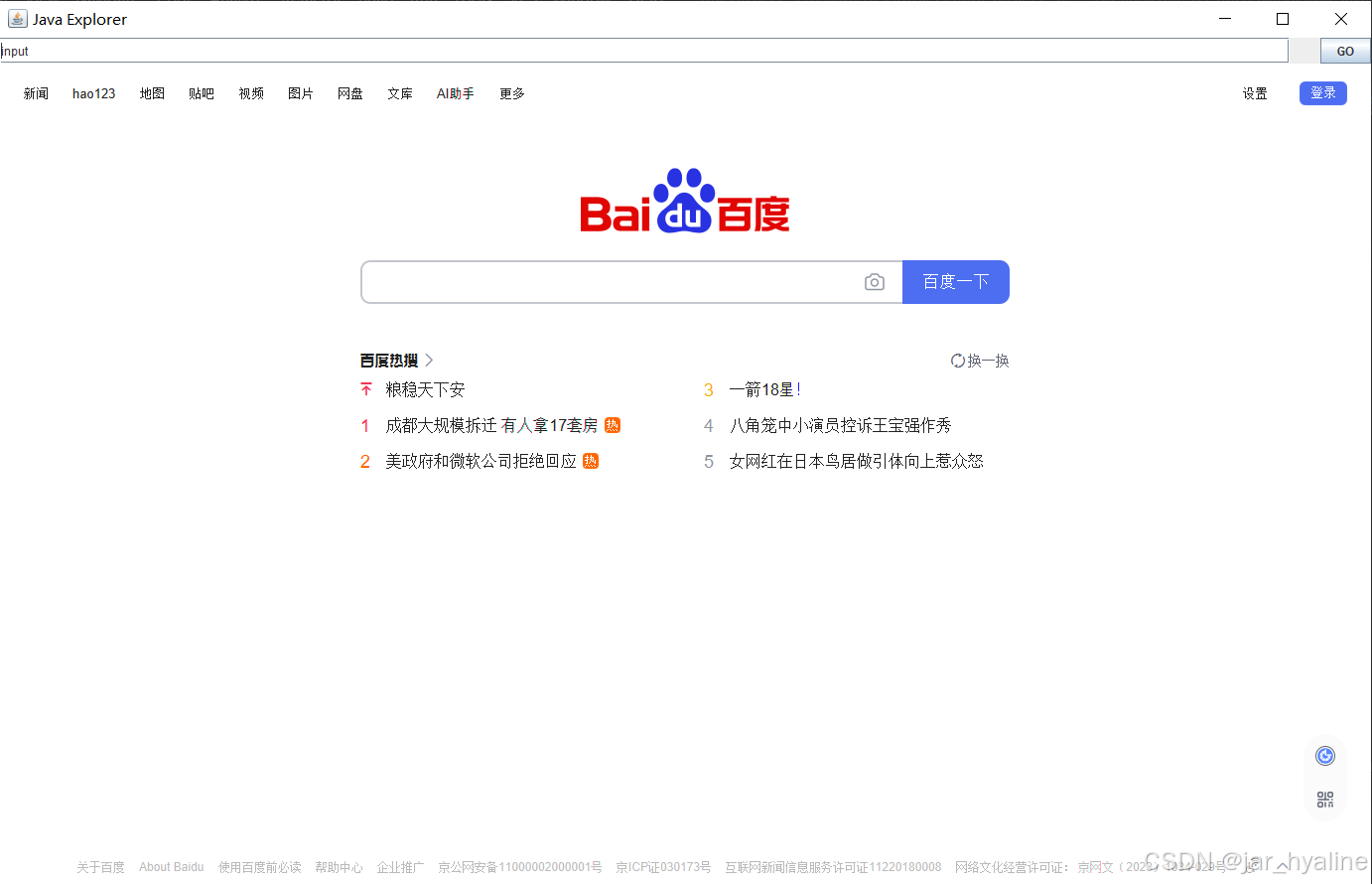Open hot search 一箭18星!
Screen dimensions: 1372x884
click(x=764, y=389)
